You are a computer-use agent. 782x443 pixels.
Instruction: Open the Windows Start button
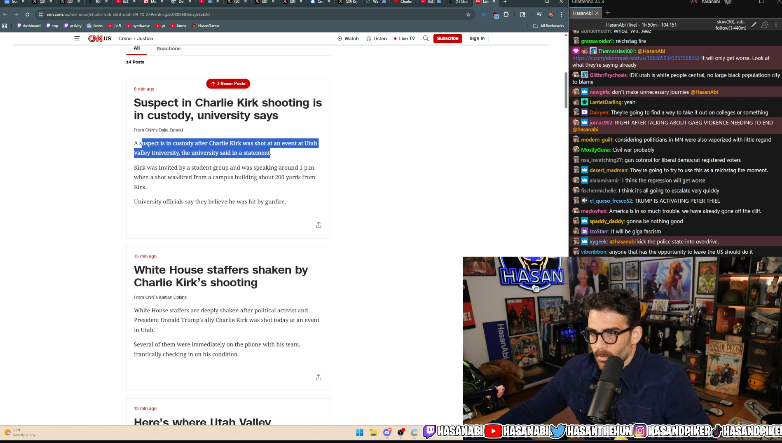(360, 433)
